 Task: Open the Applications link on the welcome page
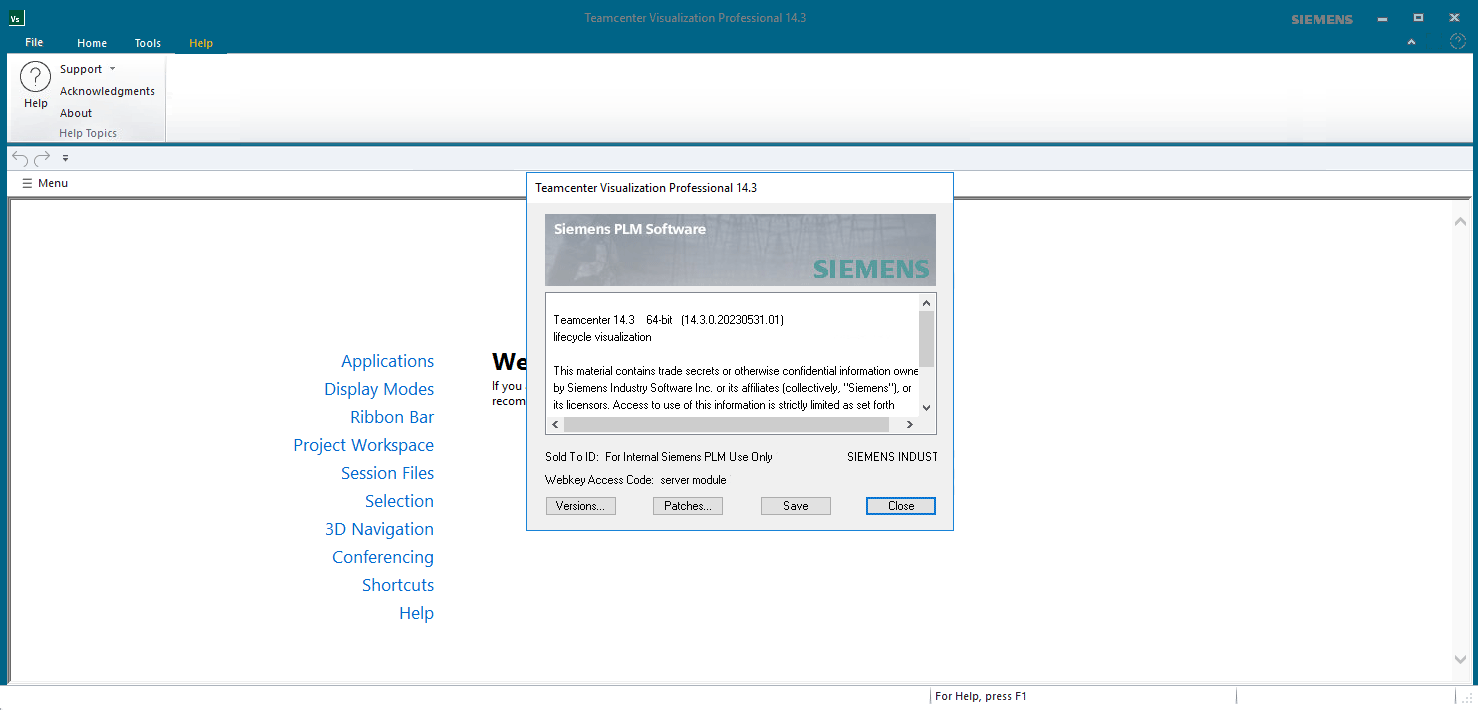point(387,360)
